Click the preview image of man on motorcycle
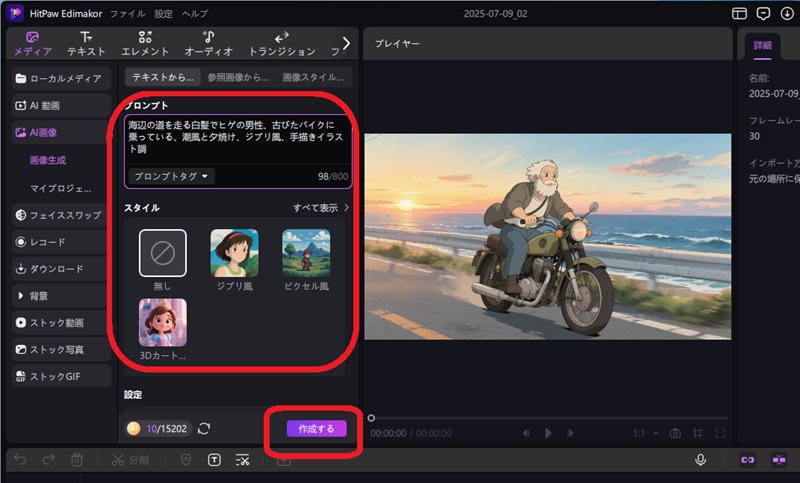The image size is (800, 483). (x=547, y=237)
